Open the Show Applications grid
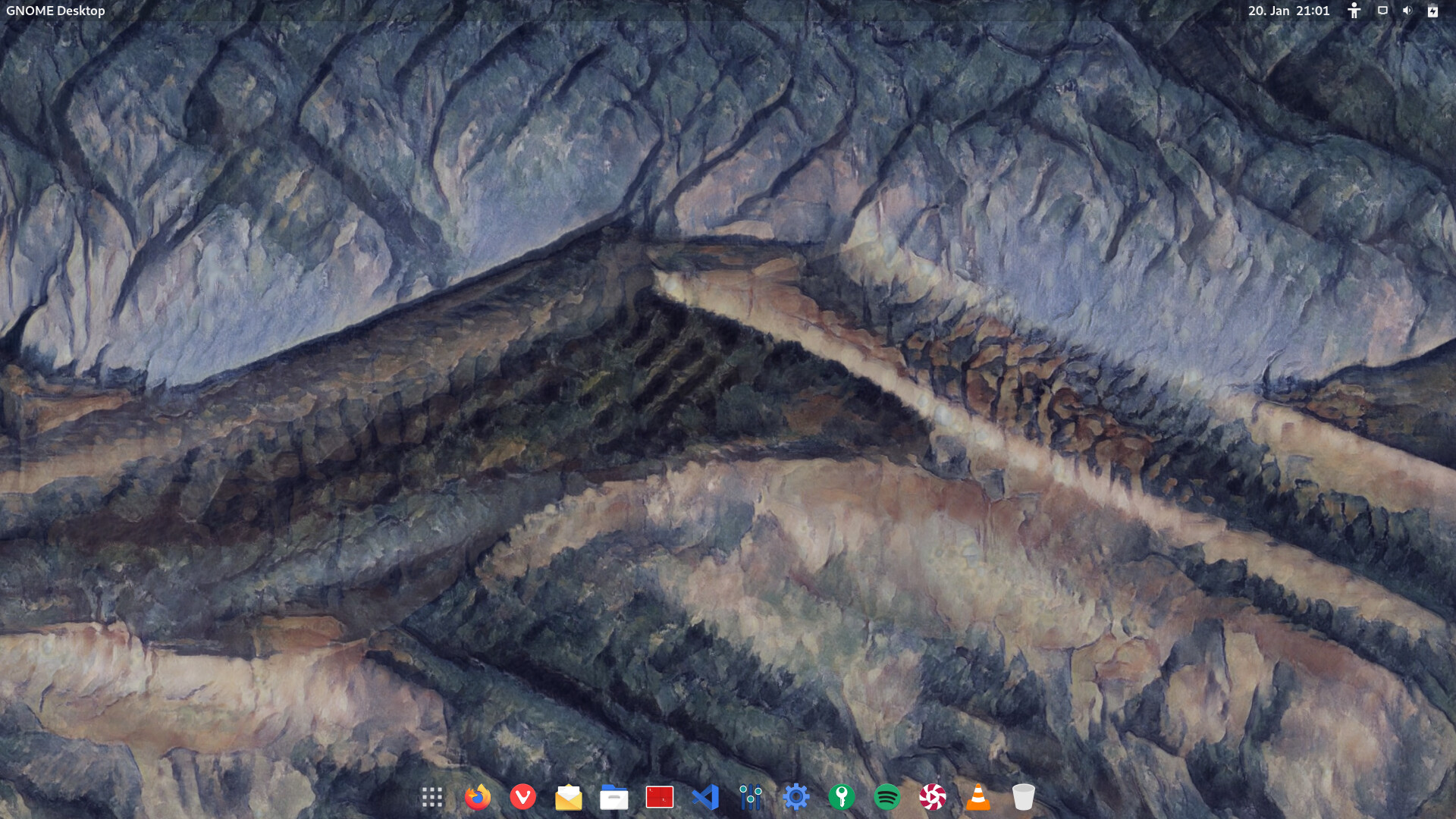Viewport: 1456px width, 819px height. tap(431, 797)
